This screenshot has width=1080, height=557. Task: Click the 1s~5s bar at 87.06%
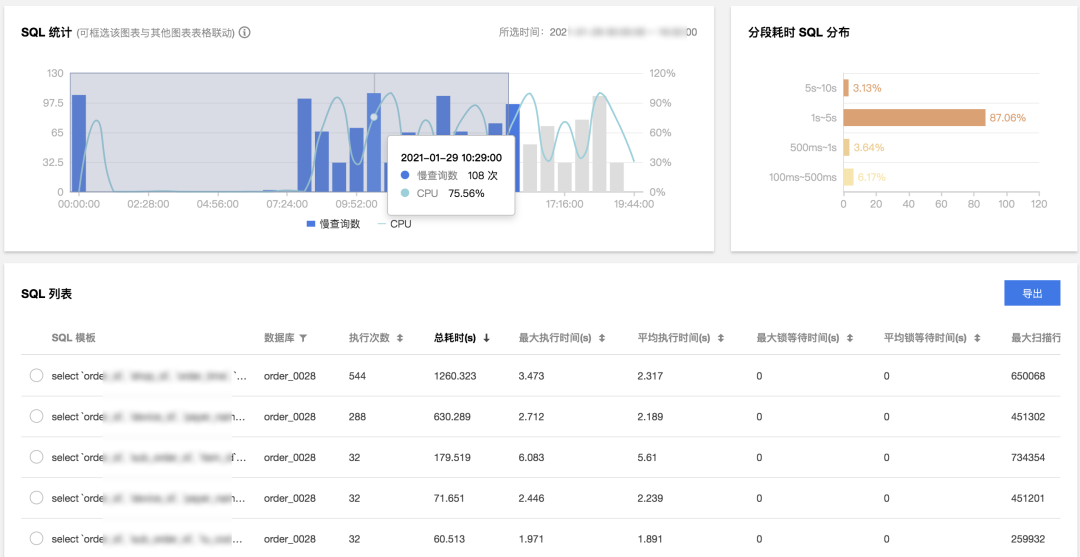tap(914, 118)
